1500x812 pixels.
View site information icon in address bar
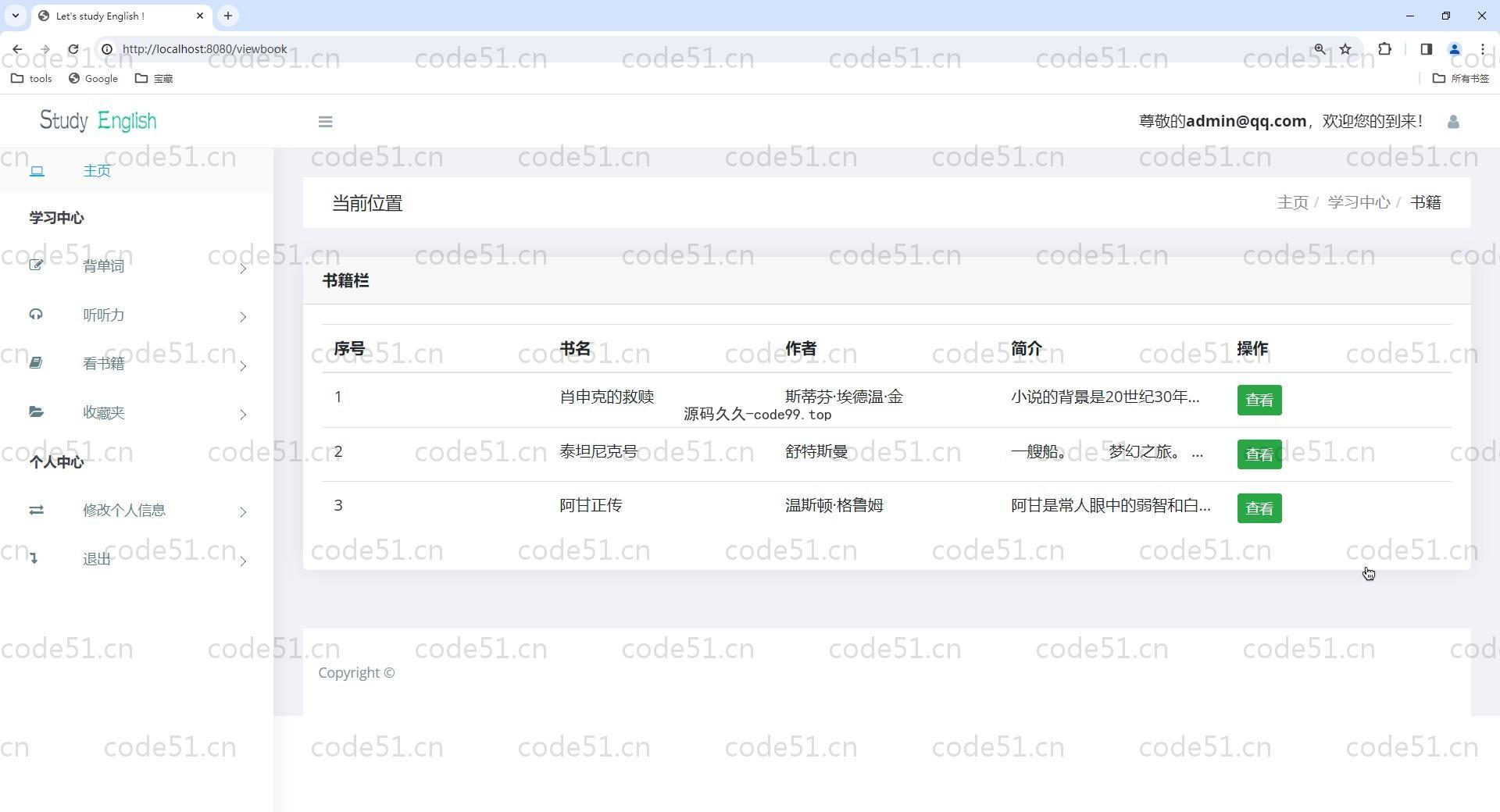tap(107, 49)
